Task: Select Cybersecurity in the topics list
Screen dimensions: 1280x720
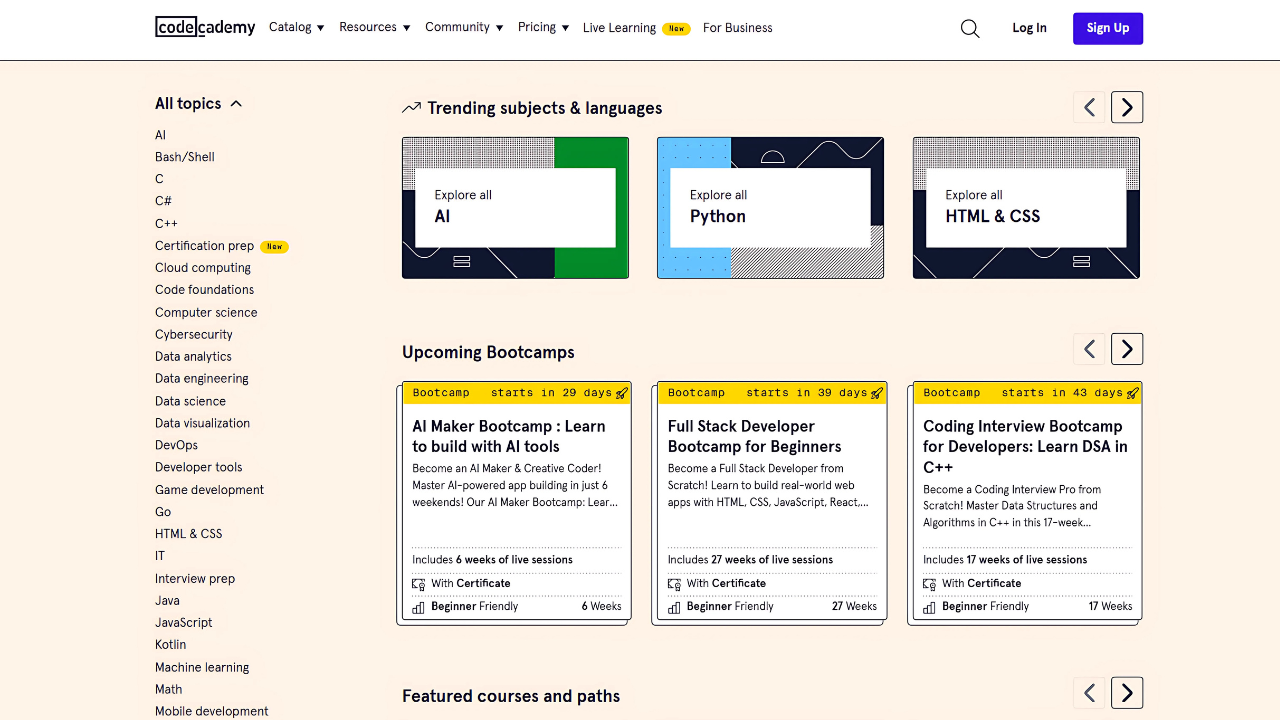Action: coord(194,334)
